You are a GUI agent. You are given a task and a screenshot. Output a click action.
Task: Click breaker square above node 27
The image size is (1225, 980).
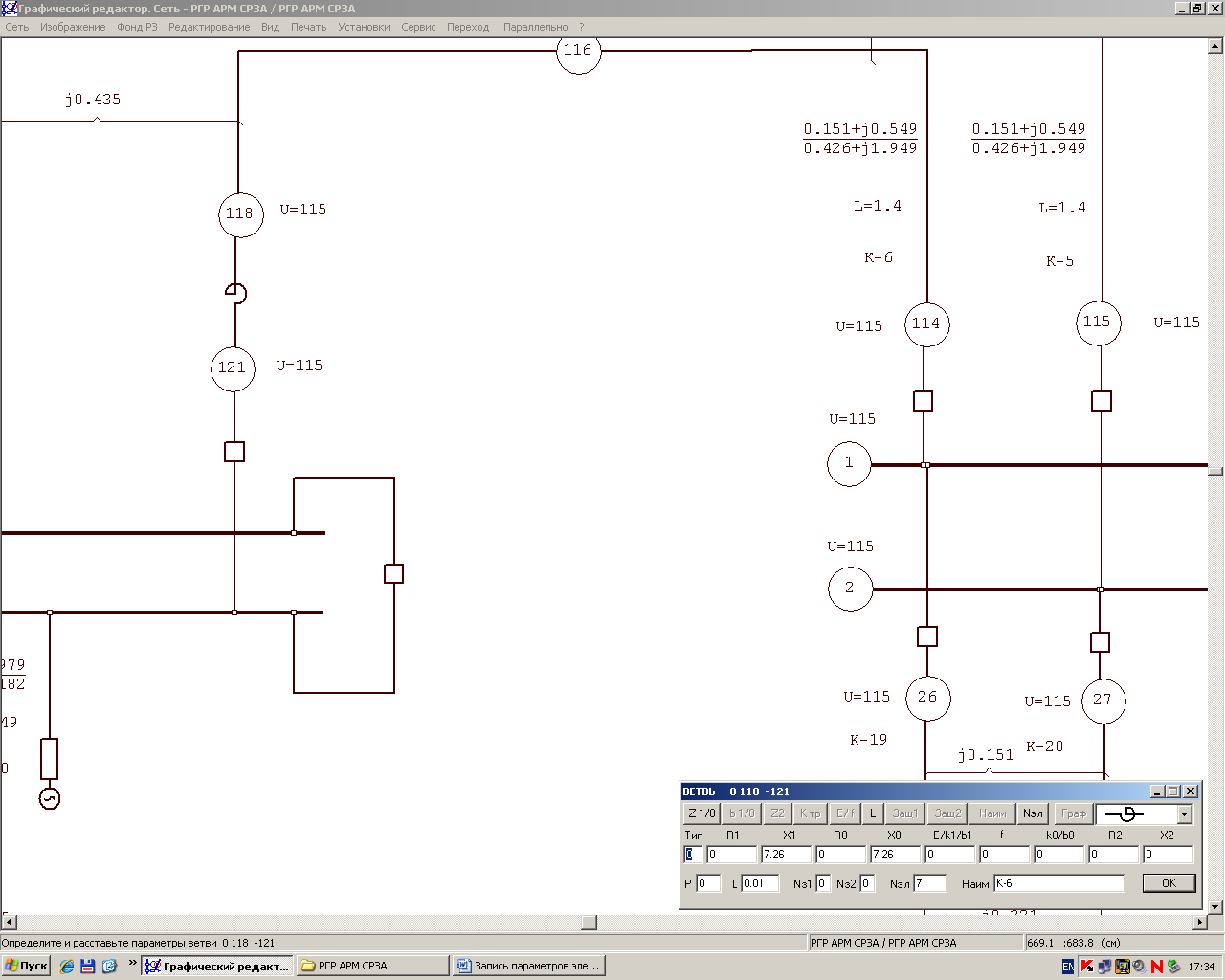1101,642
